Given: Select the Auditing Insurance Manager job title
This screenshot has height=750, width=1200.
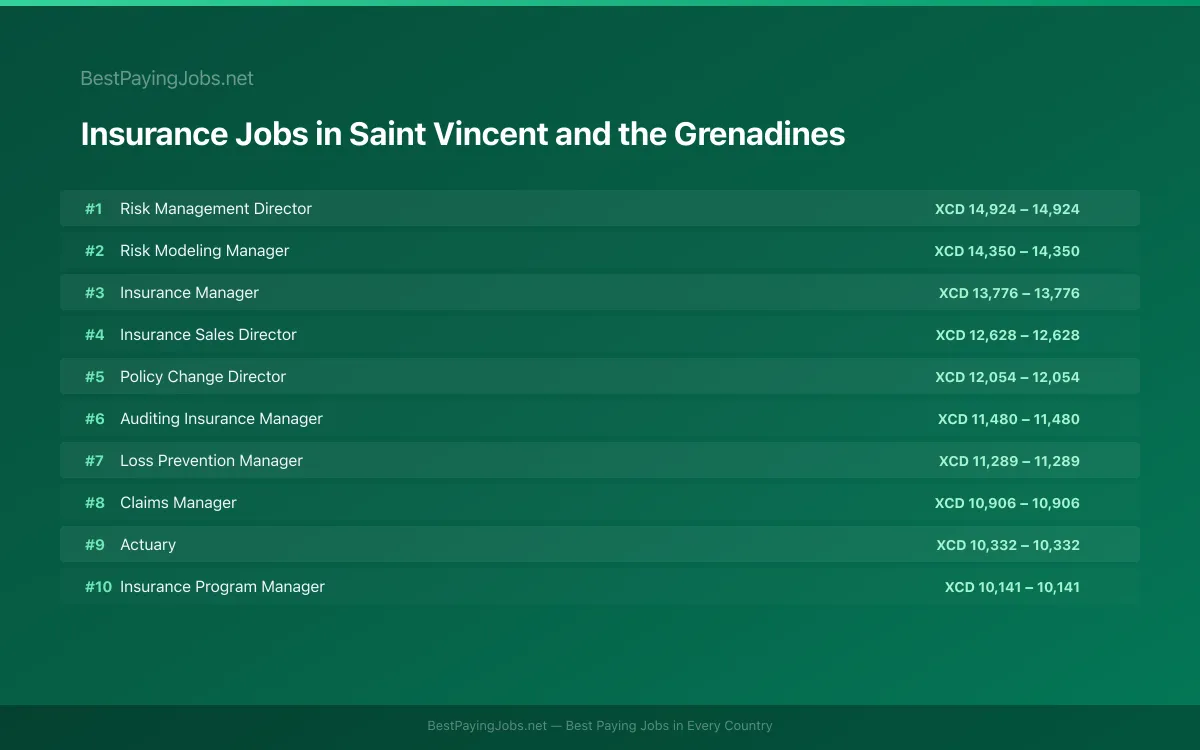Looking at the screenshot, I should pos(221,419).
